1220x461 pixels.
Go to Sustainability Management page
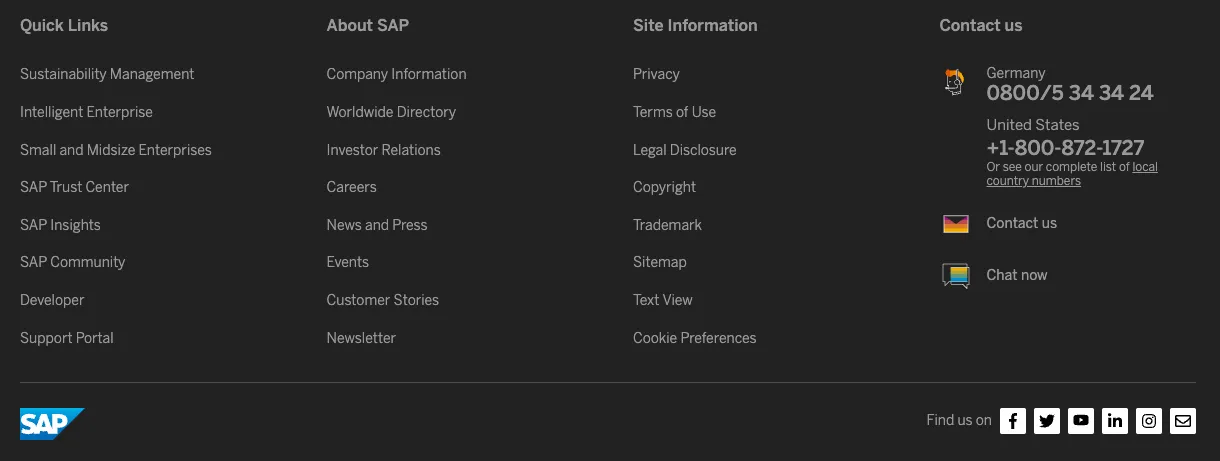(107, 74)
